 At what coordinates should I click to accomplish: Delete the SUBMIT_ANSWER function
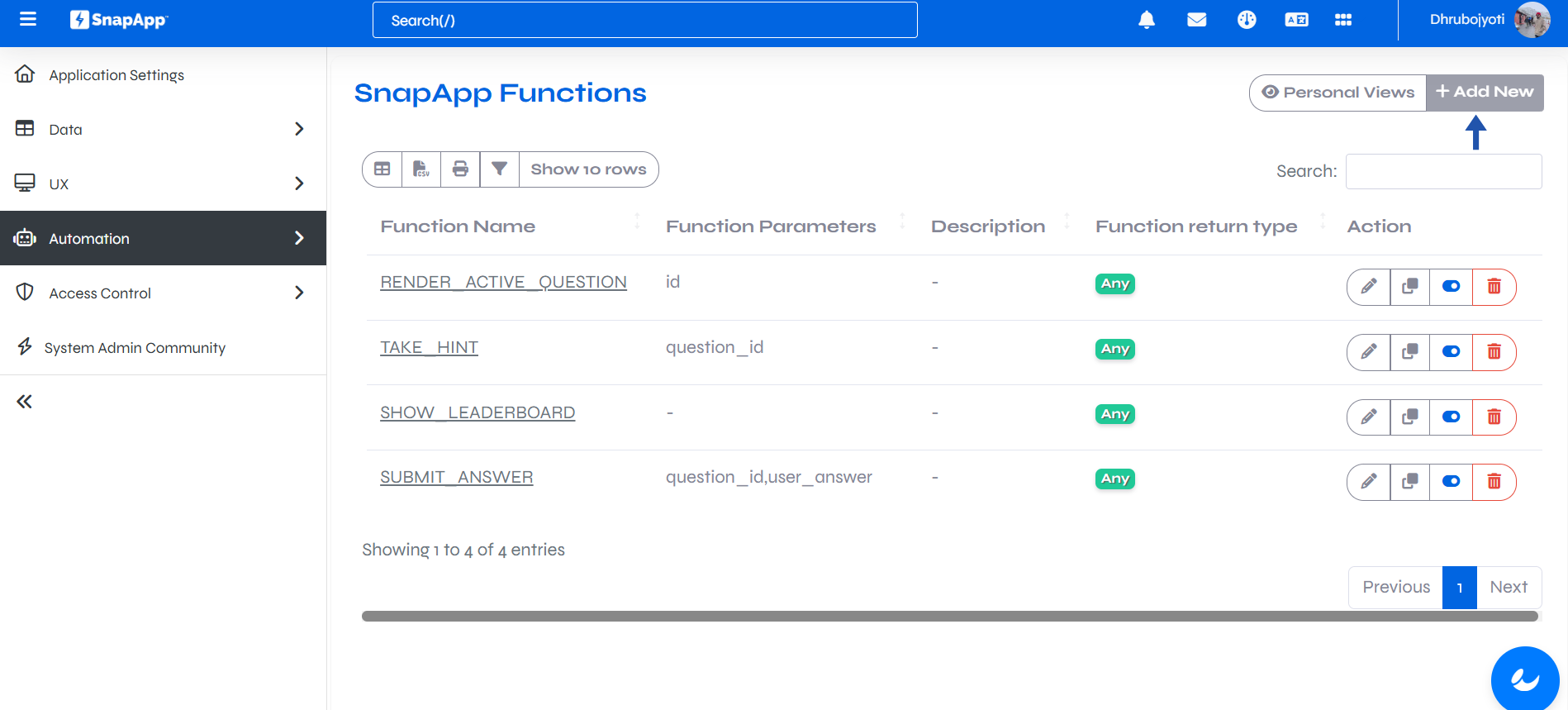click(x=1494, y=482)
